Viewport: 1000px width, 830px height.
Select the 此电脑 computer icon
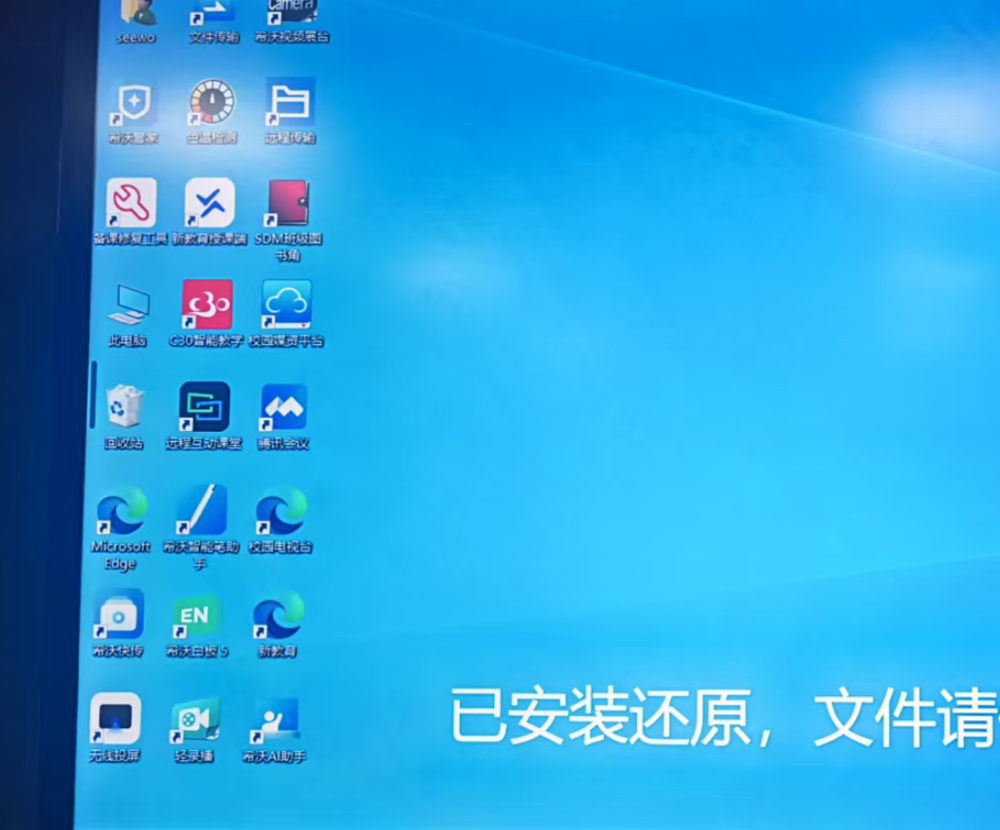point(129,305)
